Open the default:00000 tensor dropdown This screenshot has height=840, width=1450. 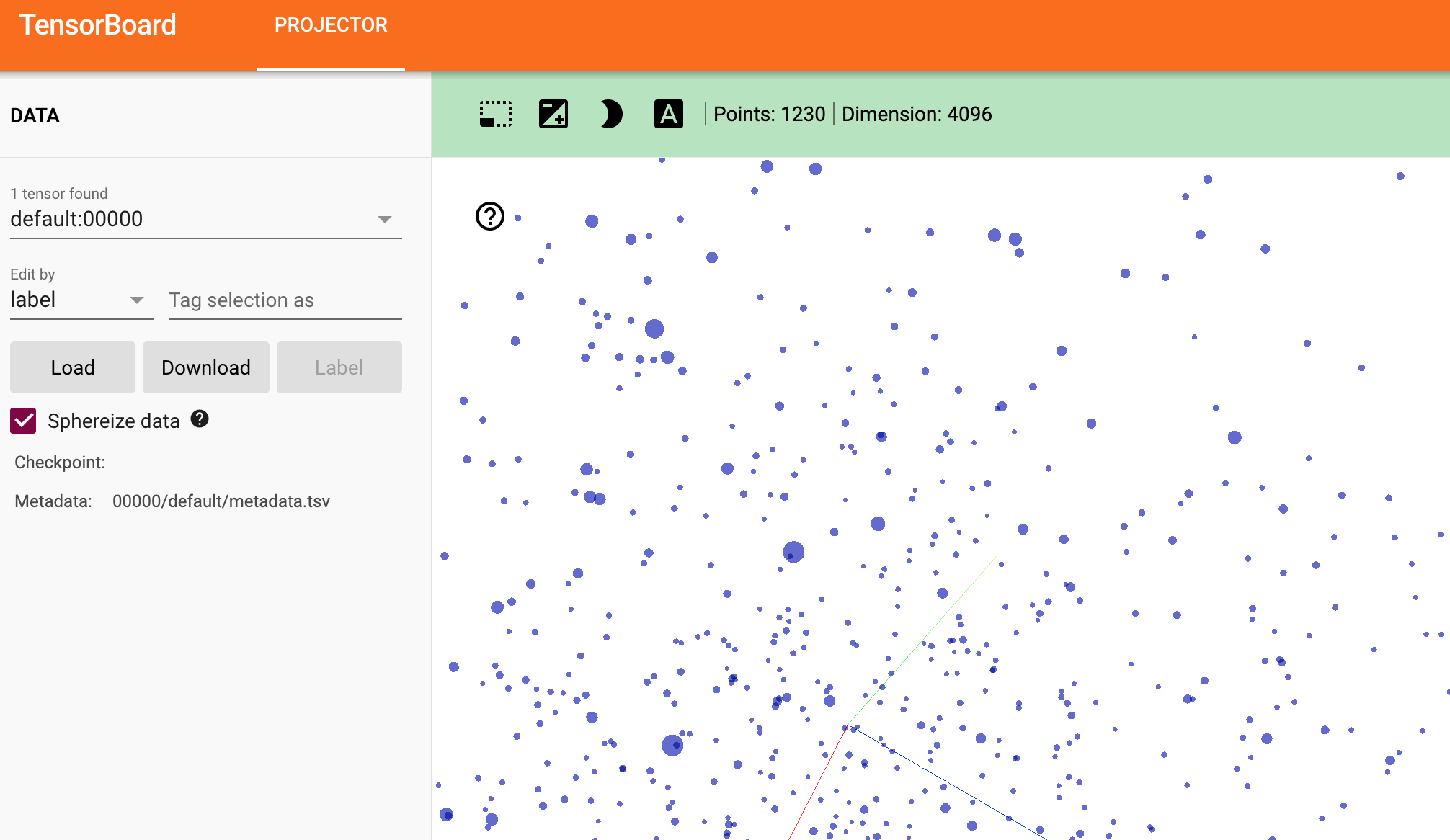(205, 219)
